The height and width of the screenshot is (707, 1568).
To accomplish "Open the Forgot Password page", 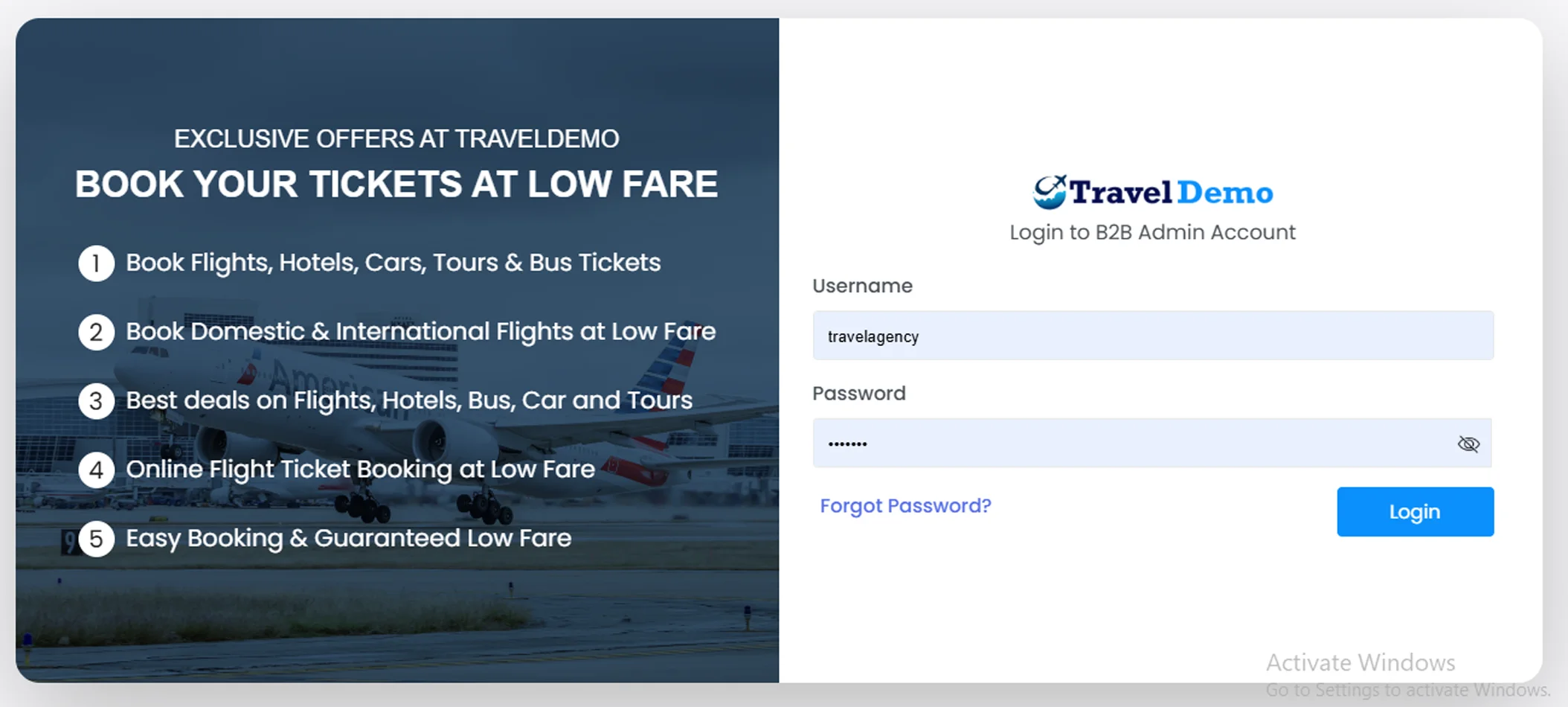I will [905, 506].
